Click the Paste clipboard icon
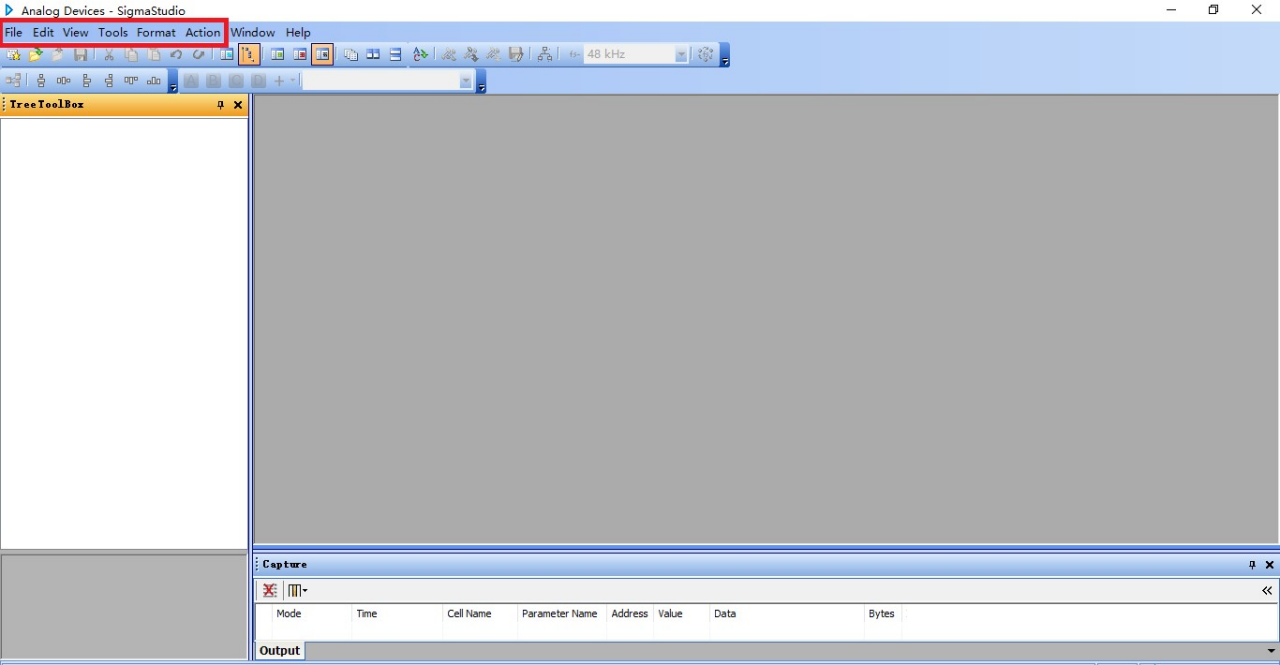Viewport: 1280px width, 665px height. [154, 55]
